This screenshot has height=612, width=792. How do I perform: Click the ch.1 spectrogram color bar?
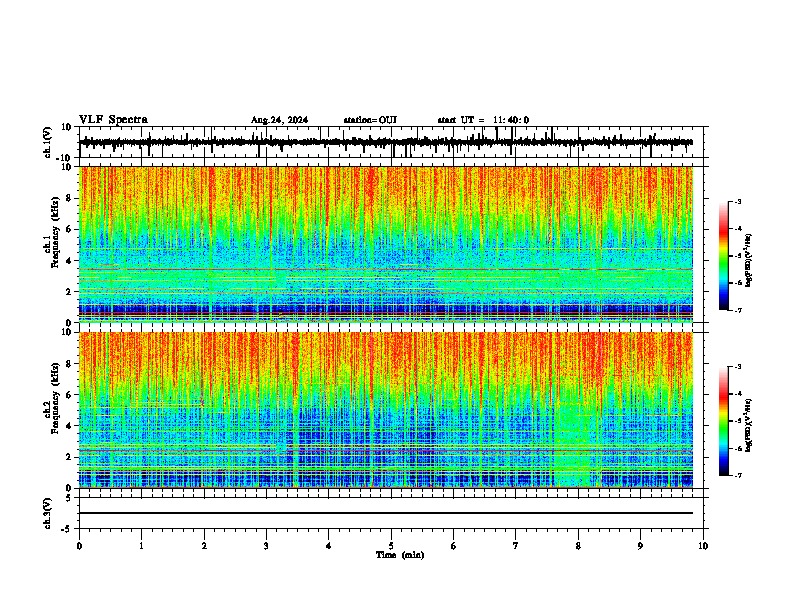click(723, 255)
